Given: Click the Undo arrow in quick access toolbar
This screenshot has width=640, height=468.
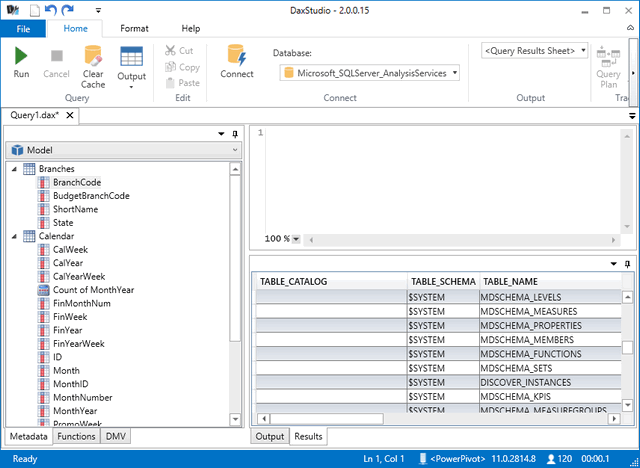Looking at the screenshot, I should pyautogui.click(x=51, y=10).
